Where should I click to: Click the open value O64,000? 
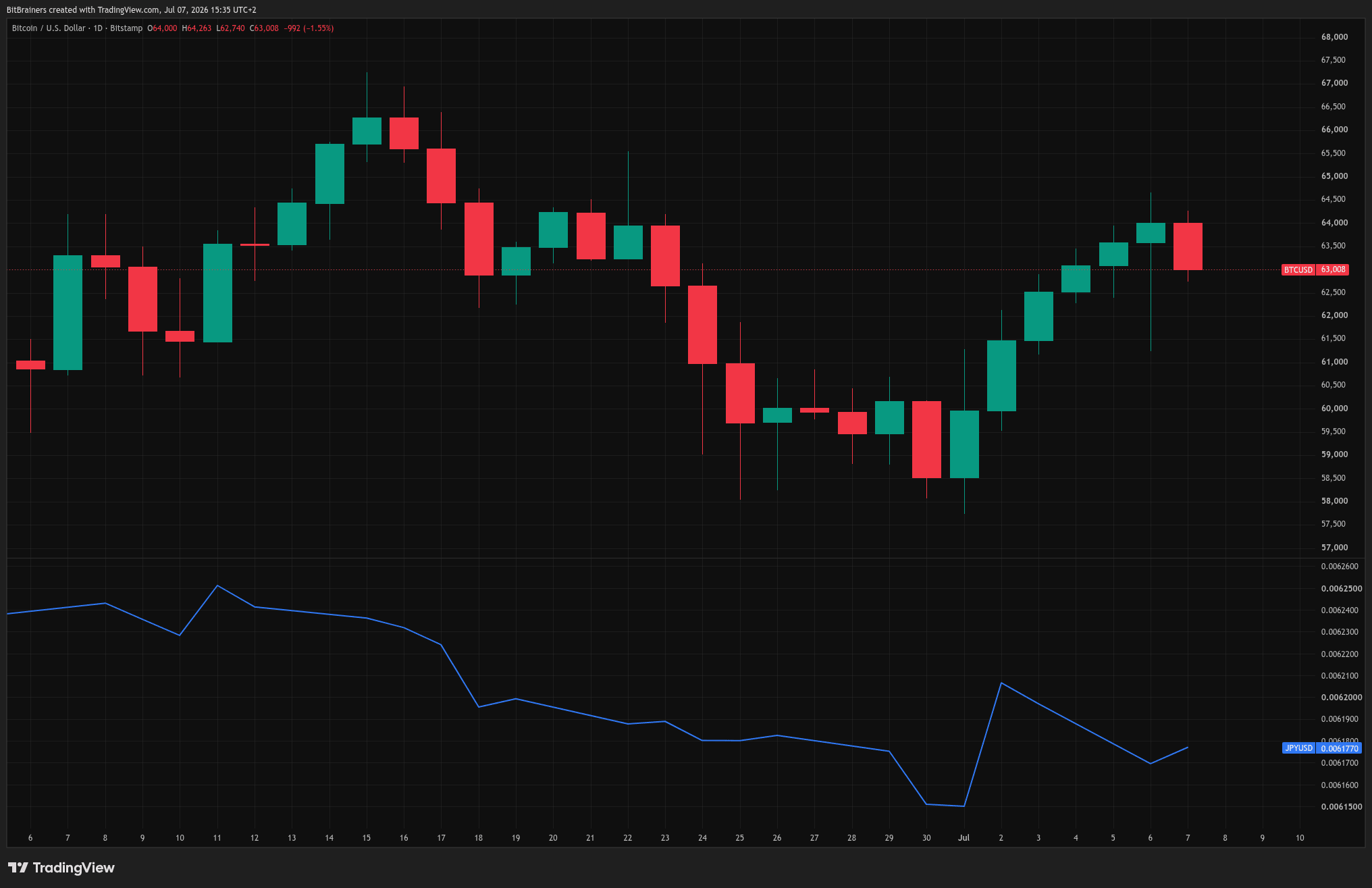162,28
